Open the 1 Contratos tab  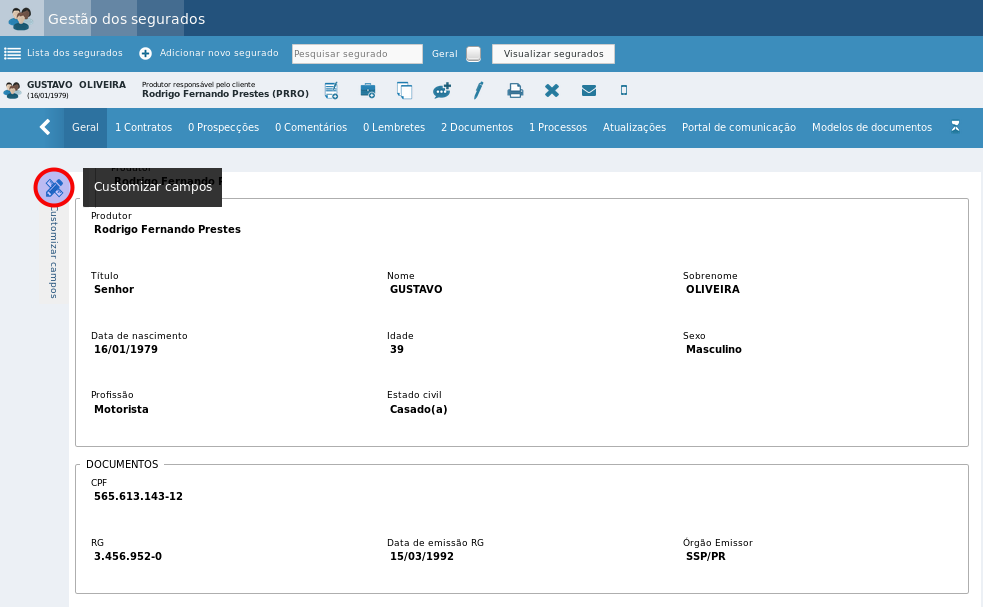(144, 127)
